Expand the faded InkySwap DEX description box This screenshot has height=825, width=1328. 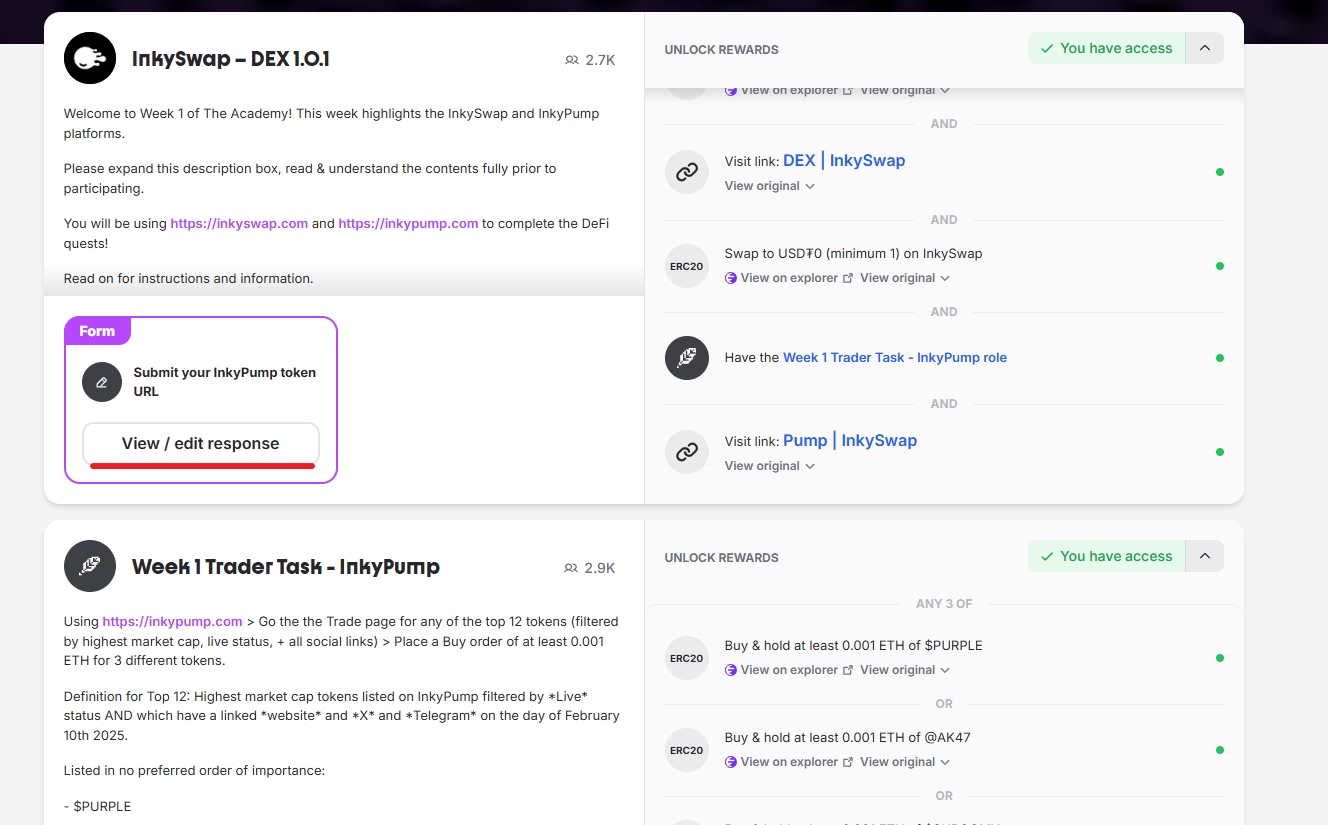[x=344, y=280]
